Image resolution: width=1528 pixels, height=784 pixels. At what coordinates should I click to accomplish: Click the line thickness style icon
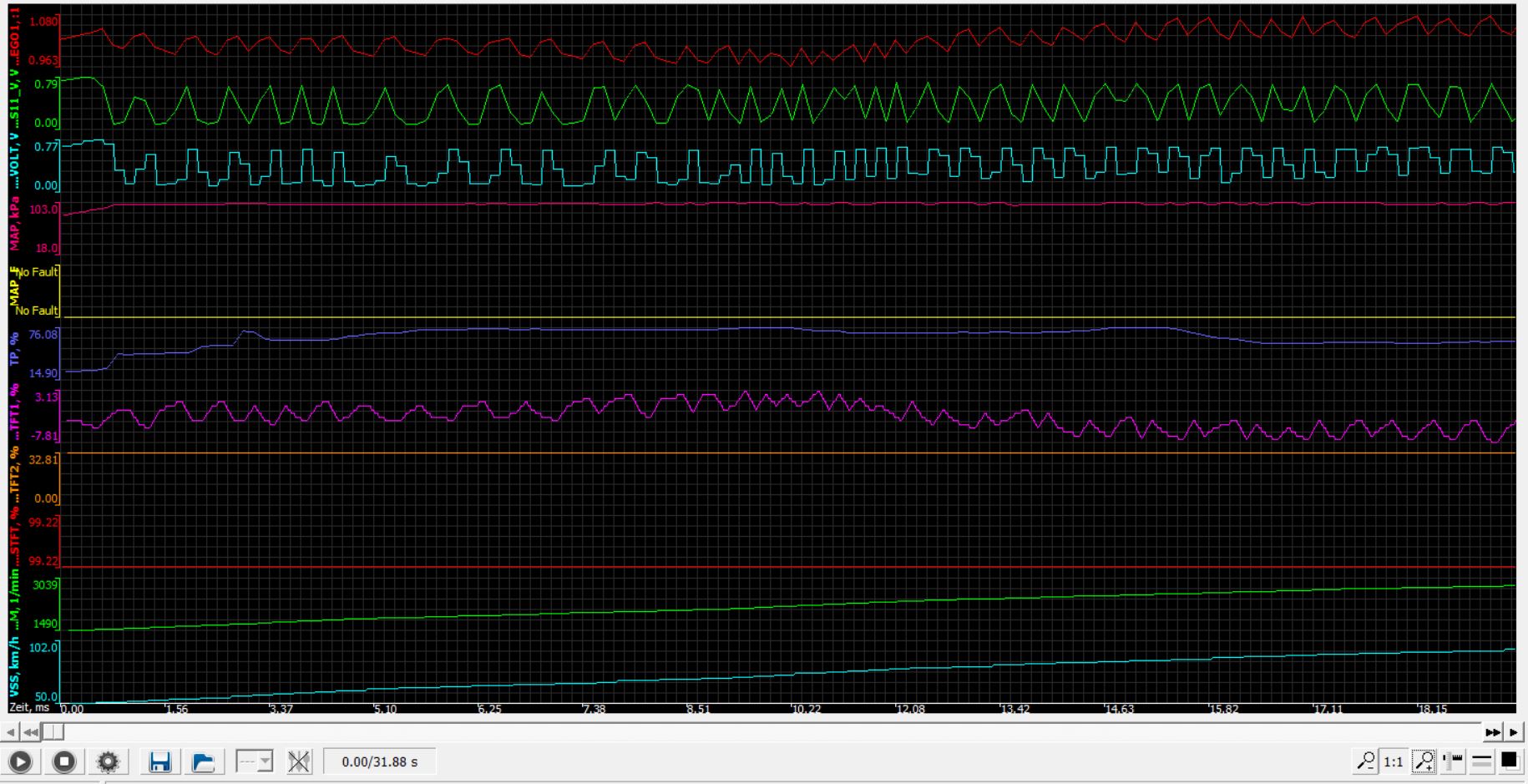click(1482, 761)
